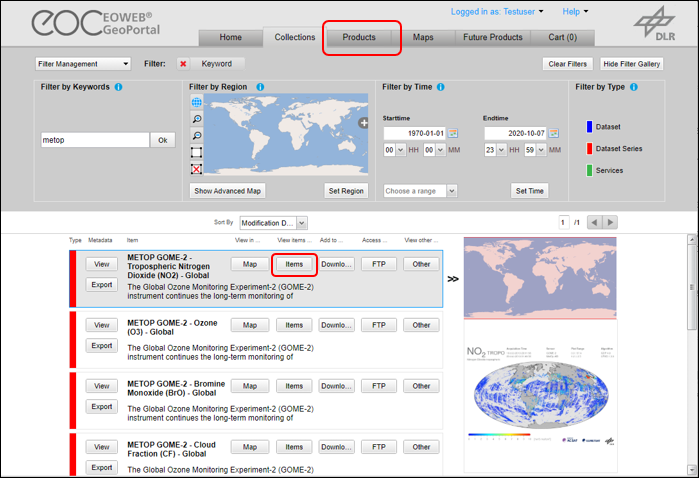The width and height of the screenshot is (699, 478).
Task: Click Items for Tropospheric Nitrogen Dioxide row
Action: tap(294, 264)
